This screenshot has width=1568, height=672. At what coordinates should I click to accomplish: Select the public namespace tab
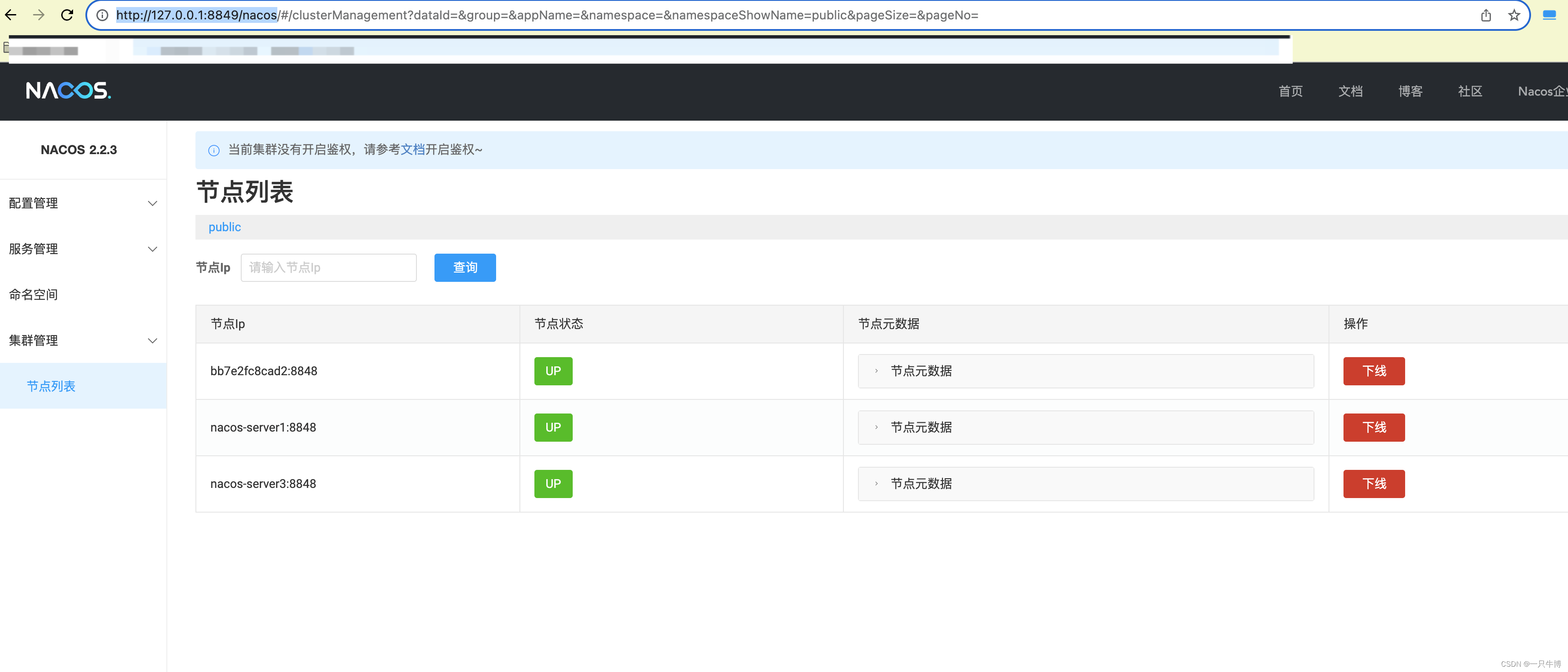tap(225, 227)
